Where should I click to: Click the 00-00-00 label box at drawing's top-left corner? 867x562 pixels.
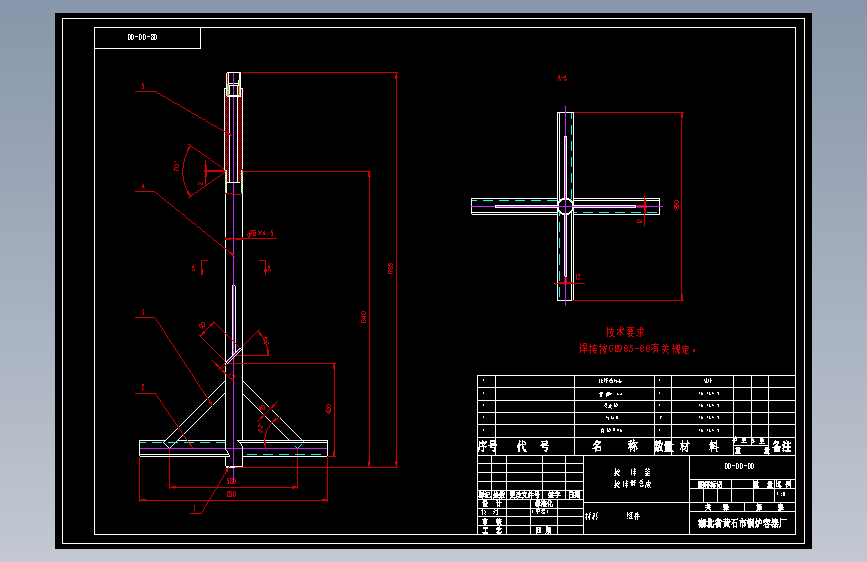click(x=148, y=38)
